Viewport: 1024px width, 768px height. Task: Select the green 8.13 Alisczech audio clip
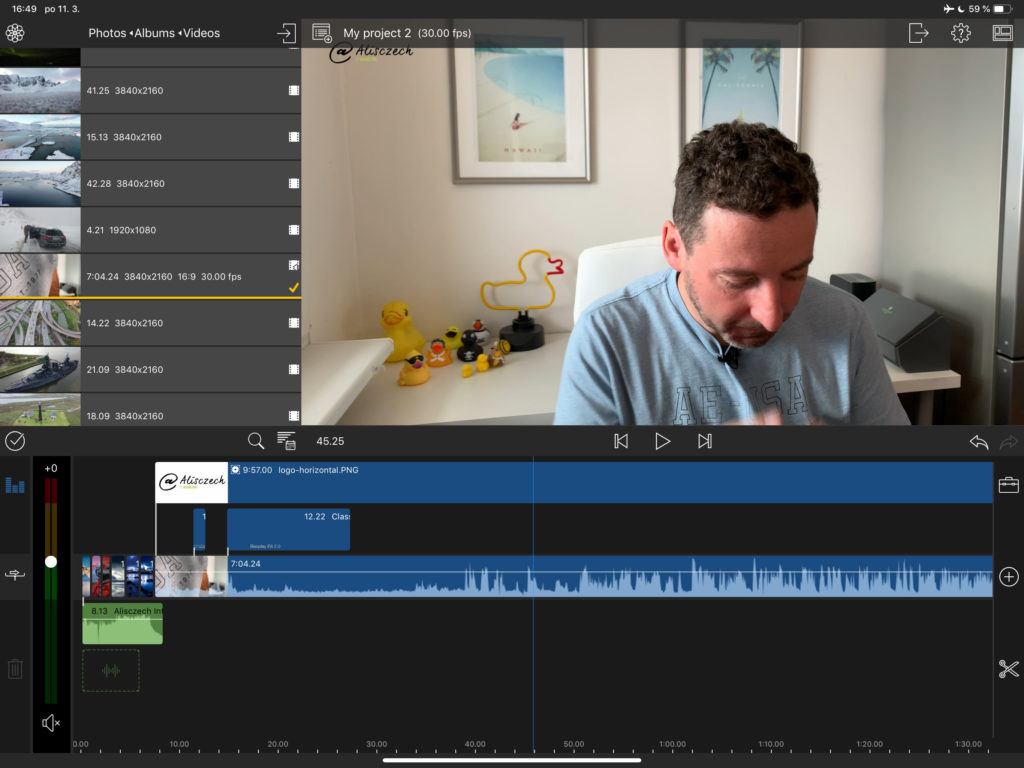123,623
